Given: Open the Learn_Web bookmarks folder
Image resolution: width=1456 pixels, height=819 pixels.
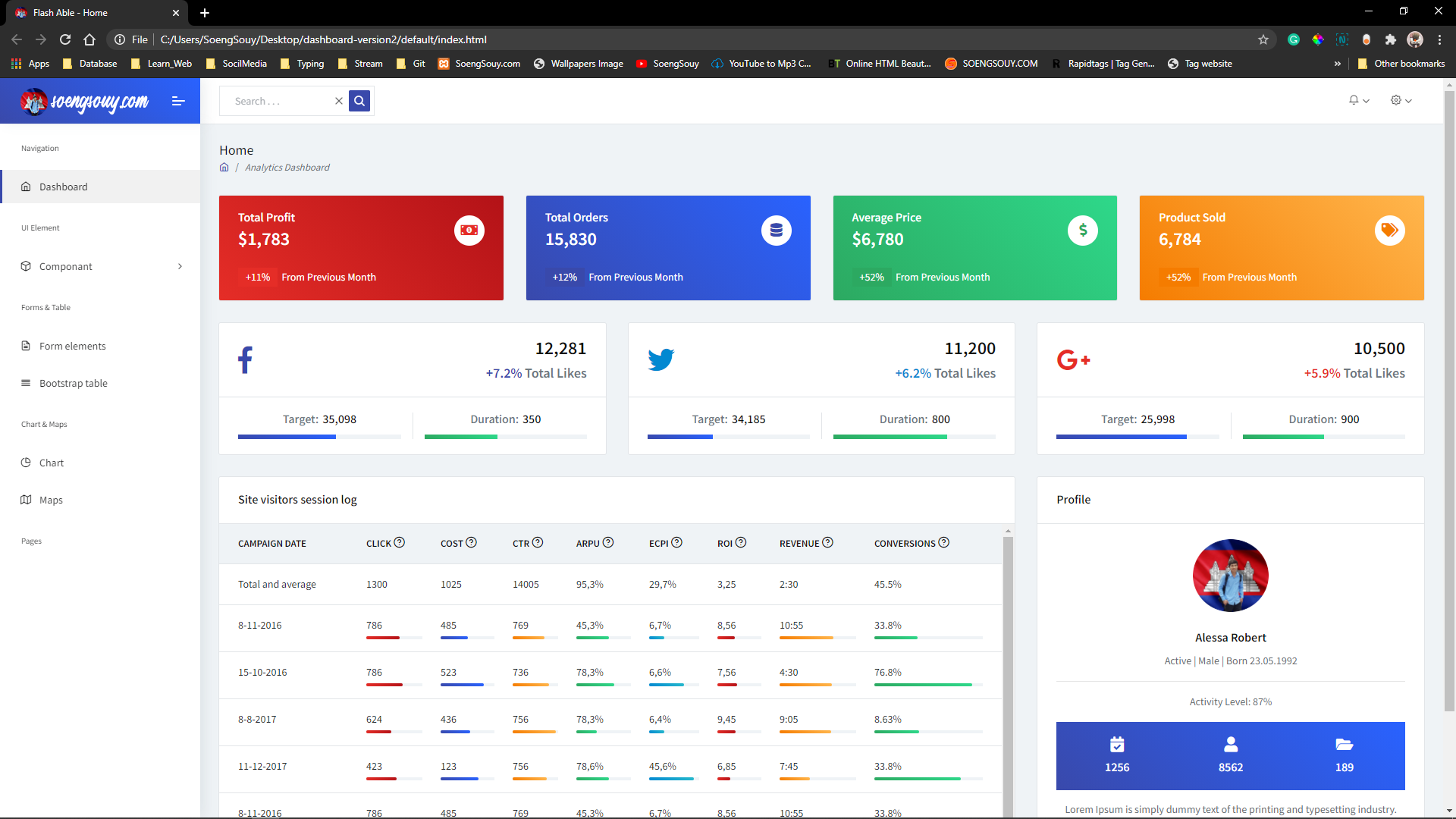Looking at the screenshot, I should 168,64.
